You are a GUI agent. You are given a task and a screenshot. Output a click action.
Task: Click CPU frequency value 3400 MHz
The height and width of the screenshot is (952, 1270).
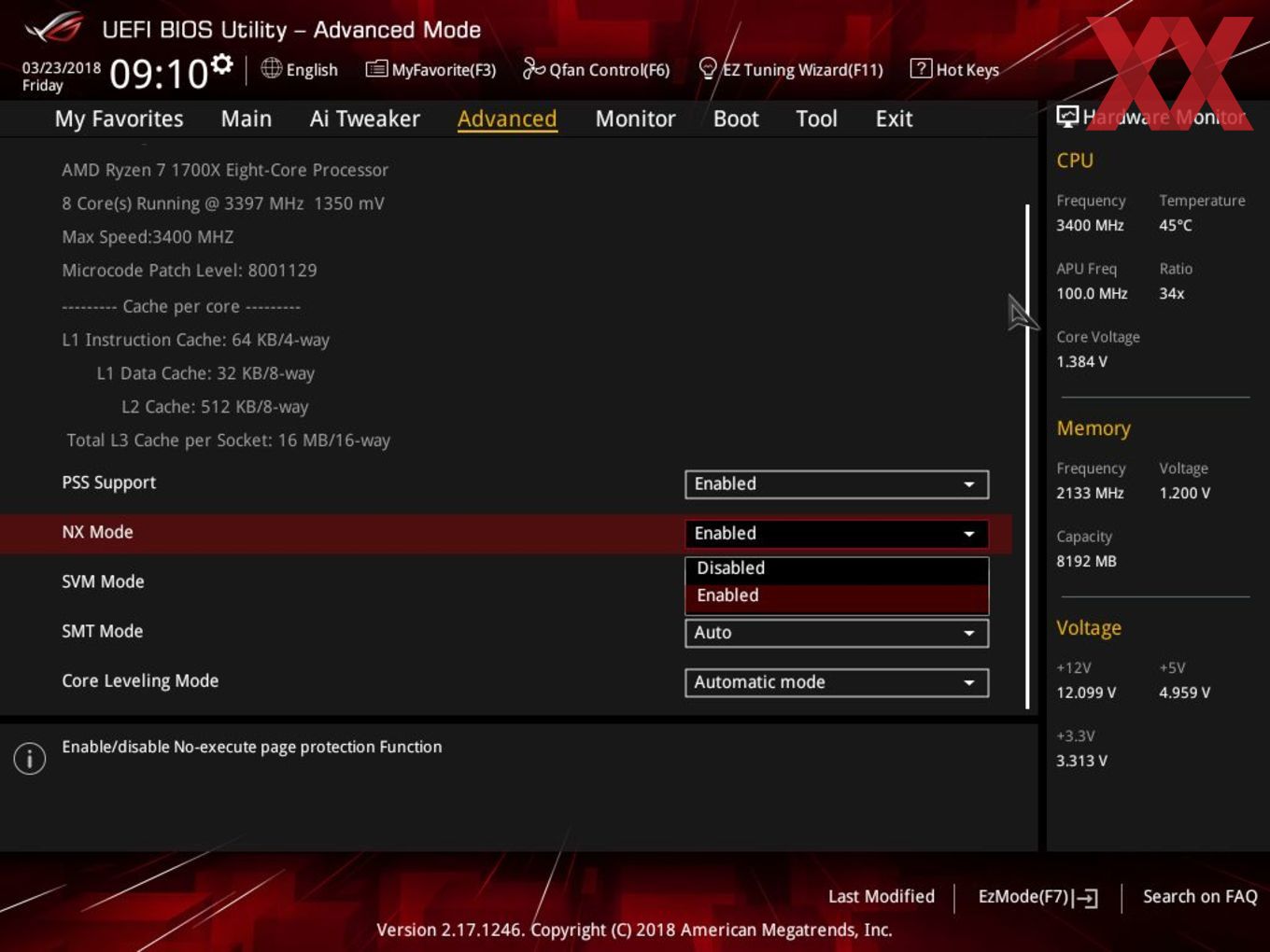1090,225
